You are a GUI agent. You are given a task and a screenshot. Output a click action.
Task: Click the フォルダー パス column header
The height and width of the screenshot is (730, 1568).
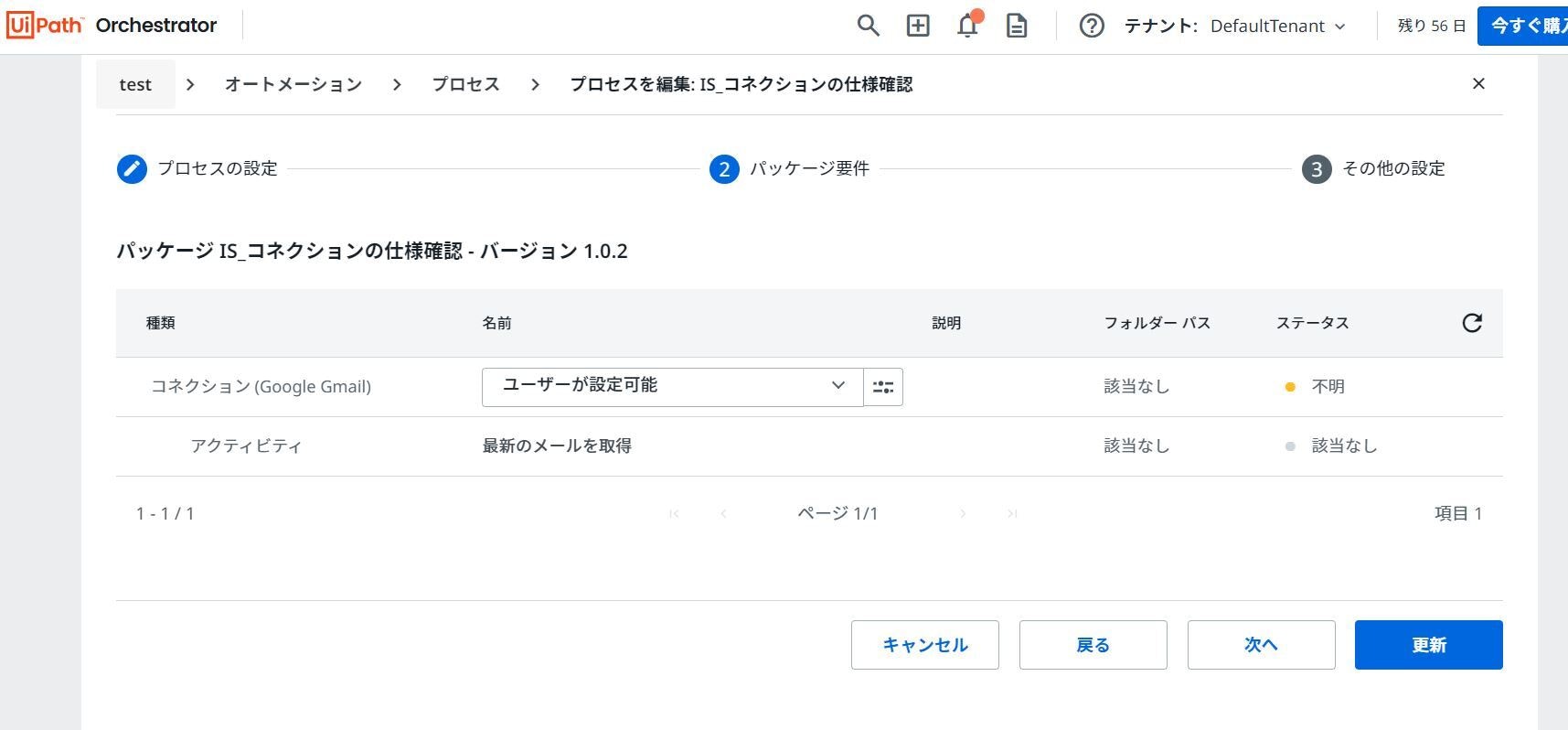click(1157, 323)
